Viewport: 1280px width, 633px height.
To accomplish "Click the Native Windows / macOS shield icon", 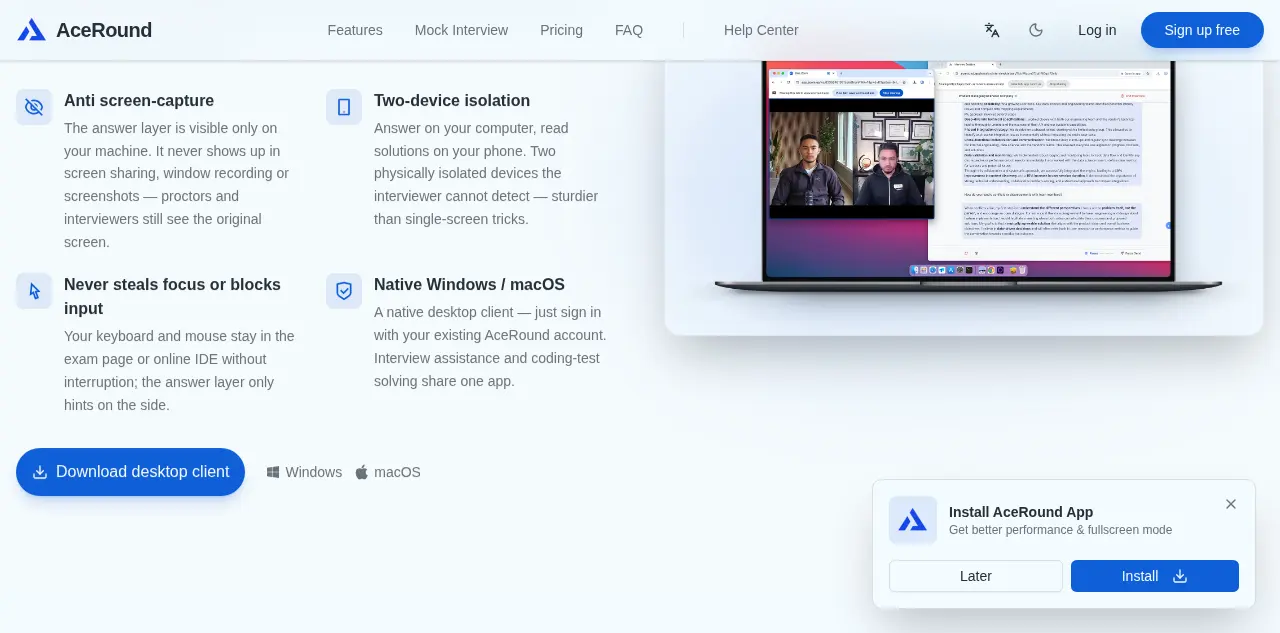I will click(x=344, y=291).
